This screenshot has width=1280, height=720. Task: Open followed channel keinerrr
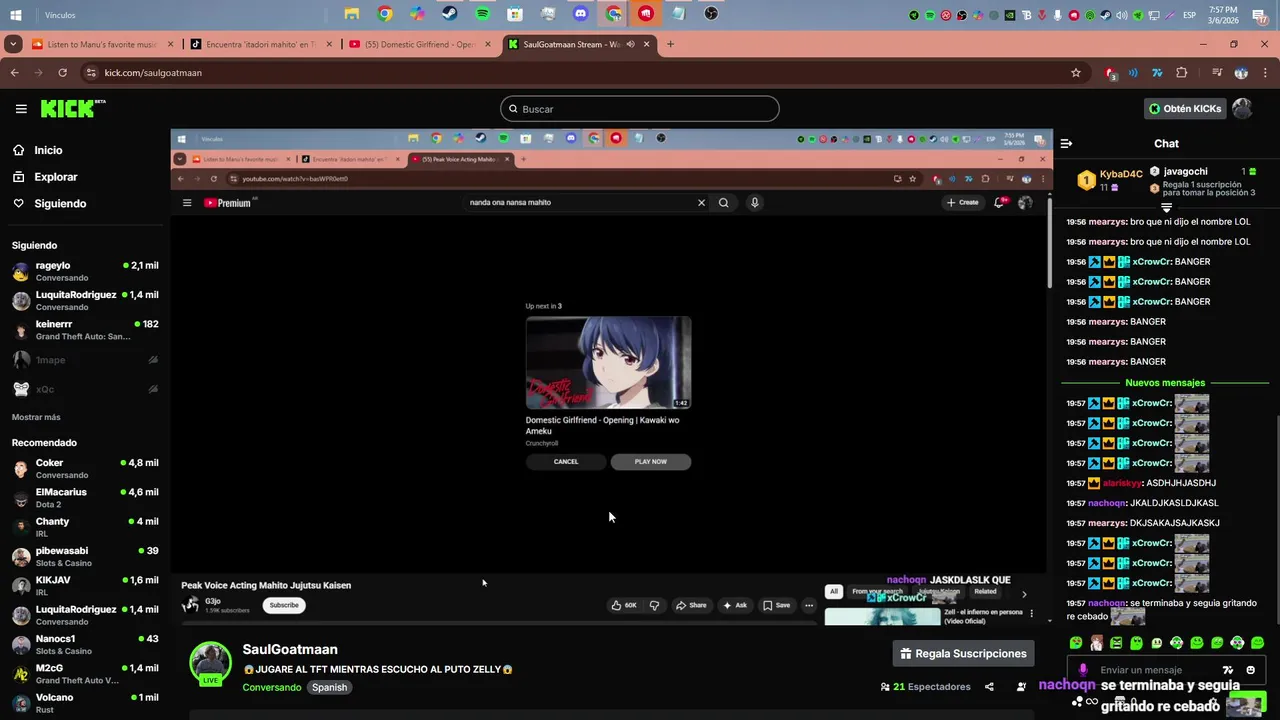coord(85,330)
